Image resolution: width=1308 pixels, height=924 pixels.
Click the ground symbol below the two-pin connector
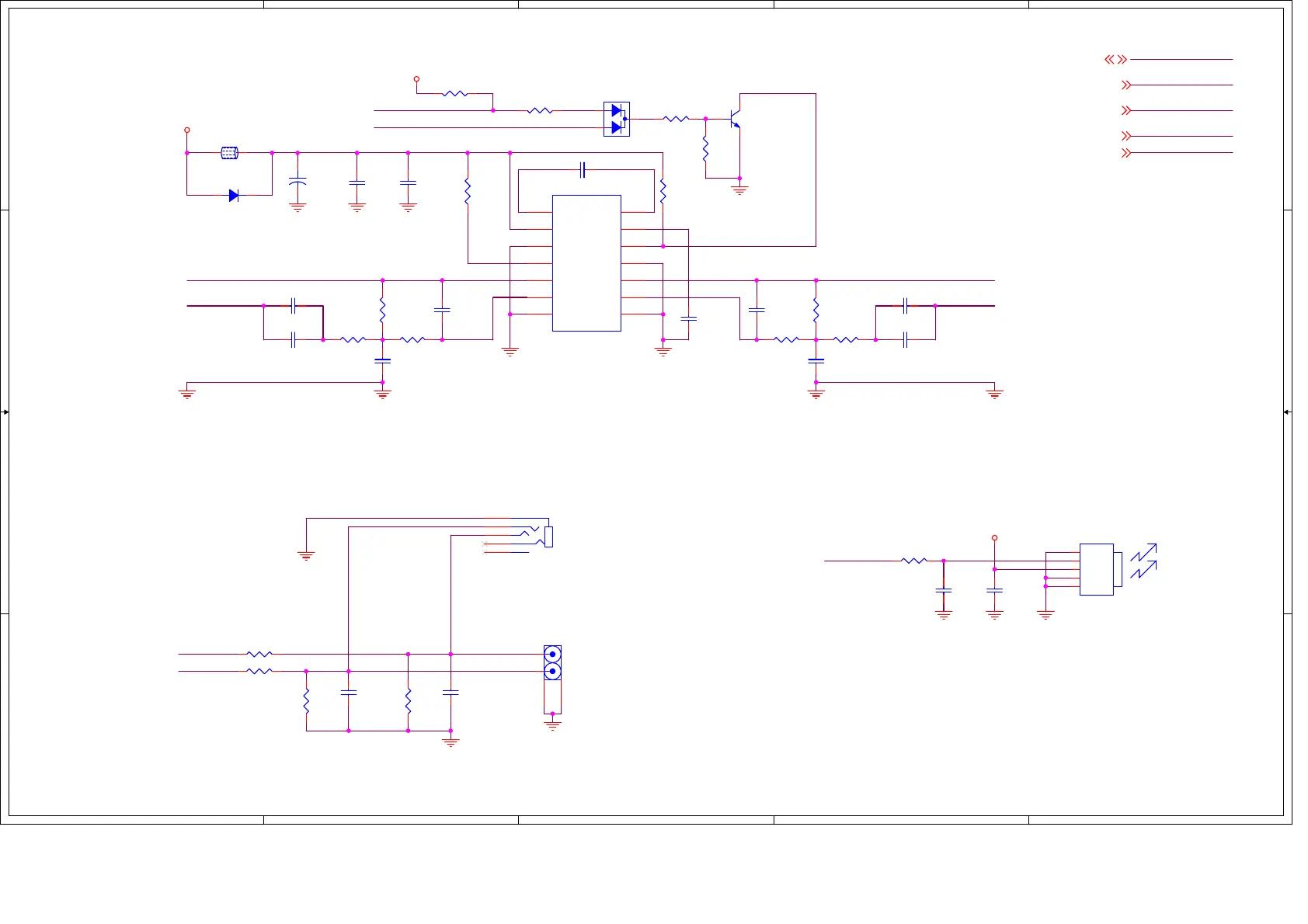(x=552, y=724)
